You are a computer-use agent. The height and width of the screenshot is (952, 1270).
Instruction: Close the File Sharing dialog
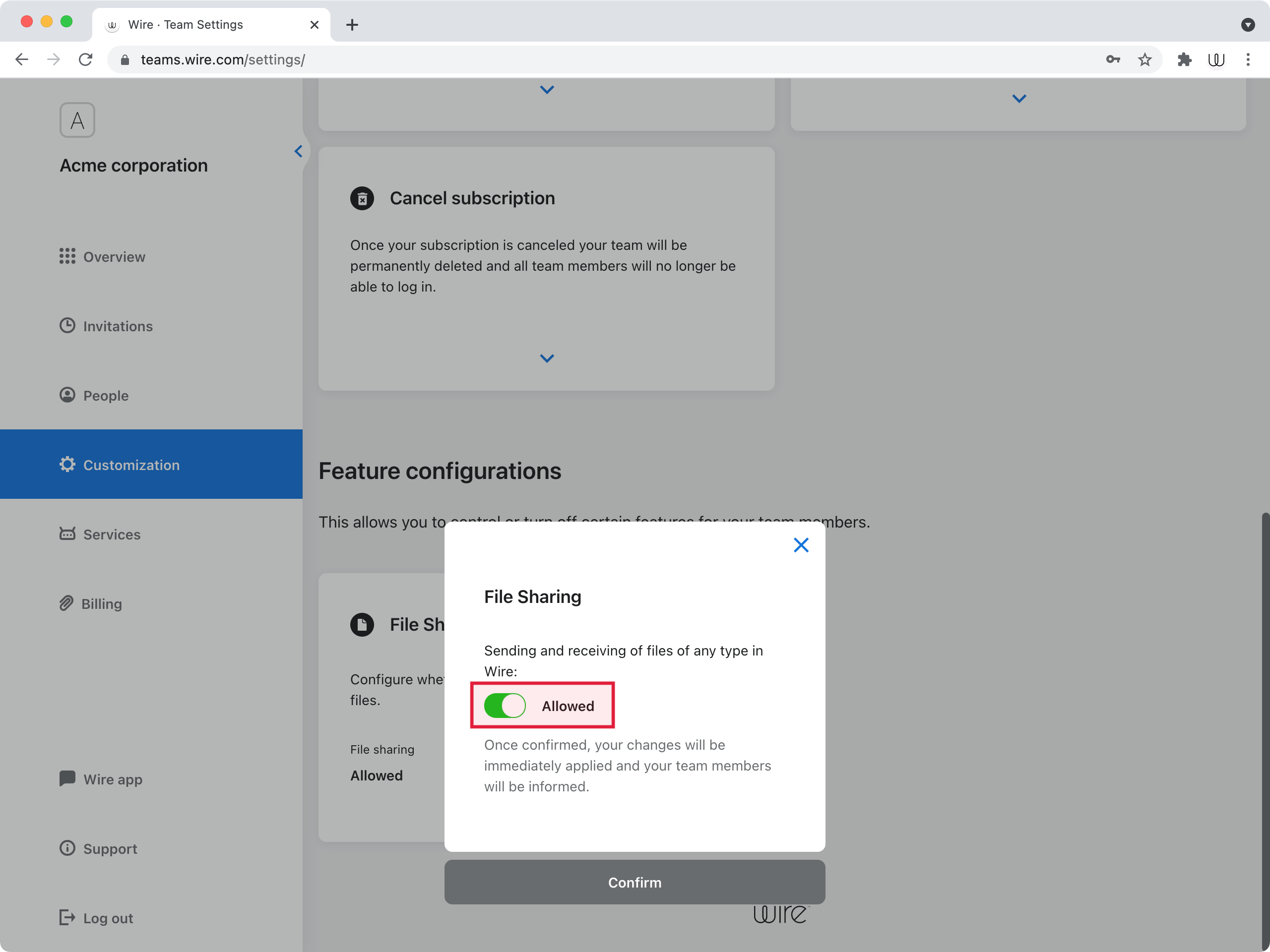click(801, 544)
